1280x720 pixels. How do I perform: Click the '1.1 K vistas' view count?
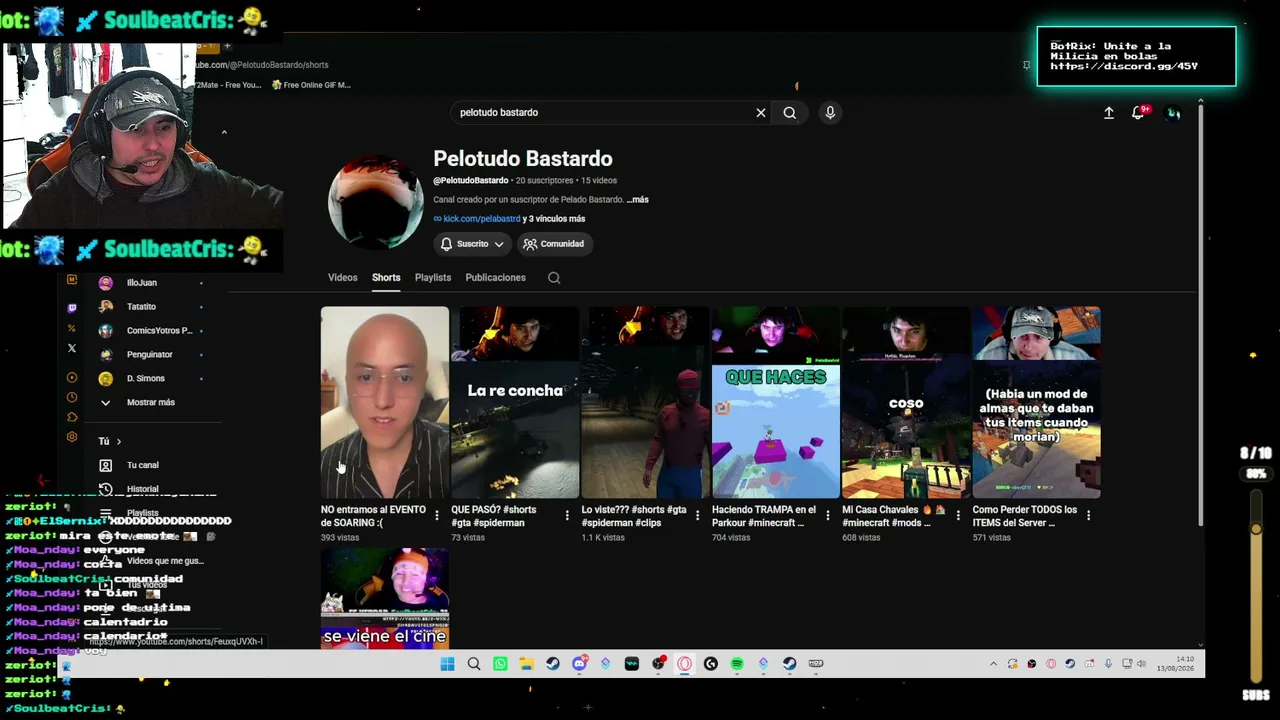pos(603,538)
